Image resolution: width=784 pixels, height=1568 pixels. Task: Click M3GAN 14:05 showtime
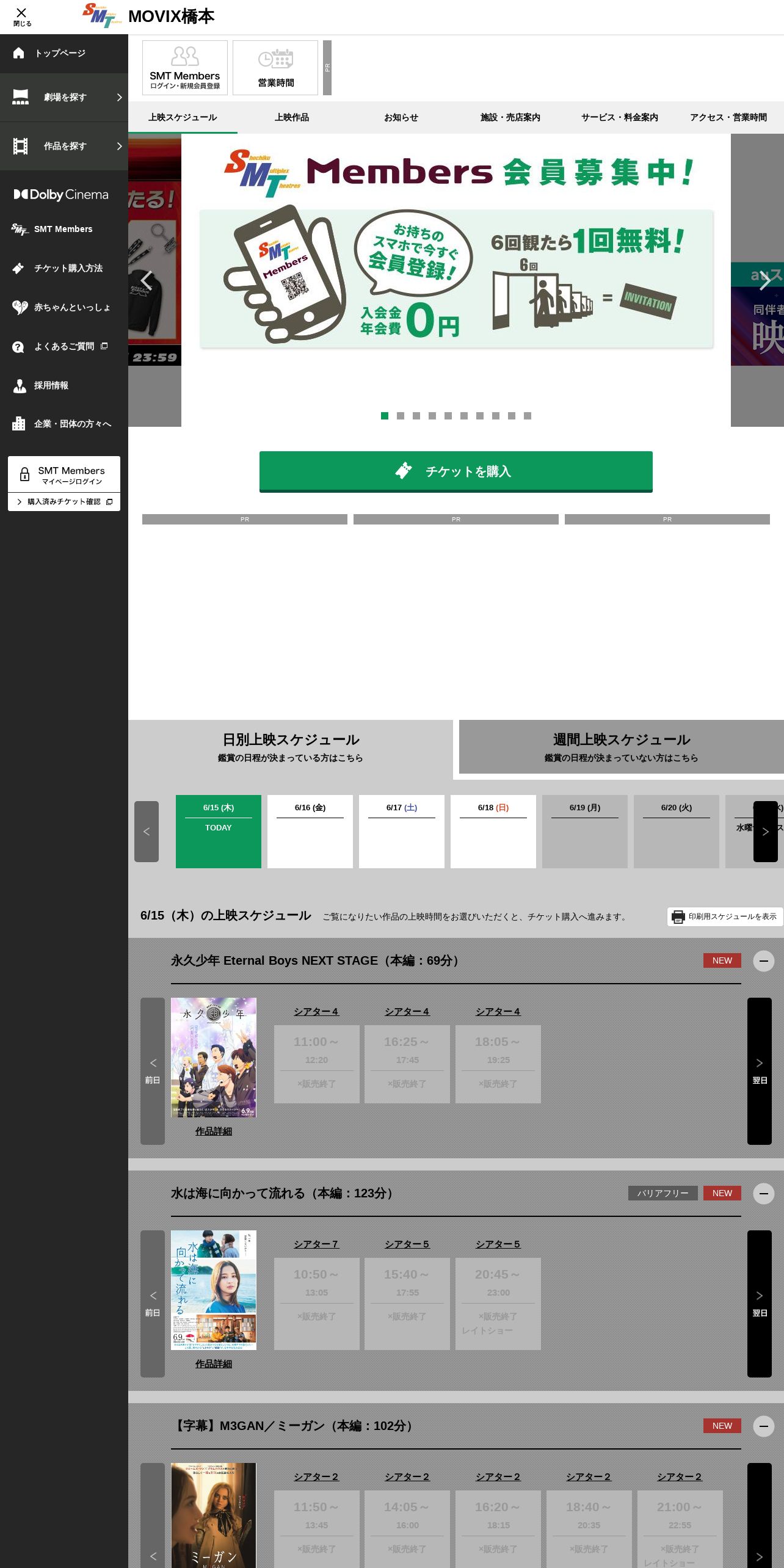(407, 1530)
